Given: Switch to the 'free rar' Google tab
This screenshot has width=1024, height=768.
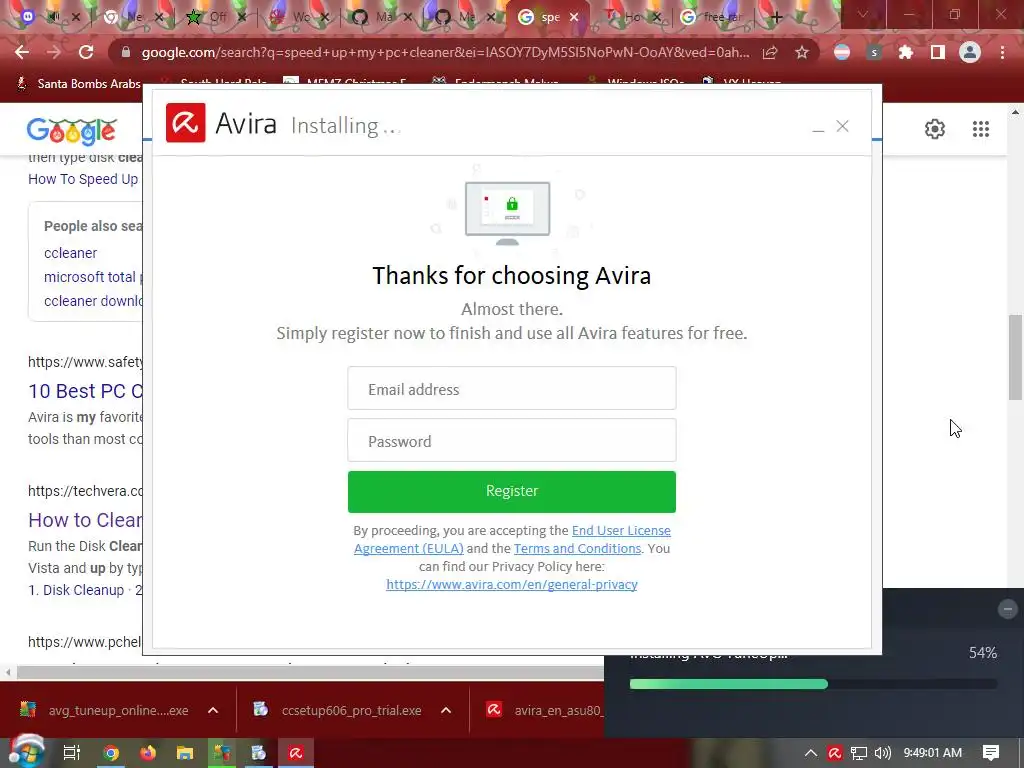Looking at the screenshot, I should [x=715, y=18].
